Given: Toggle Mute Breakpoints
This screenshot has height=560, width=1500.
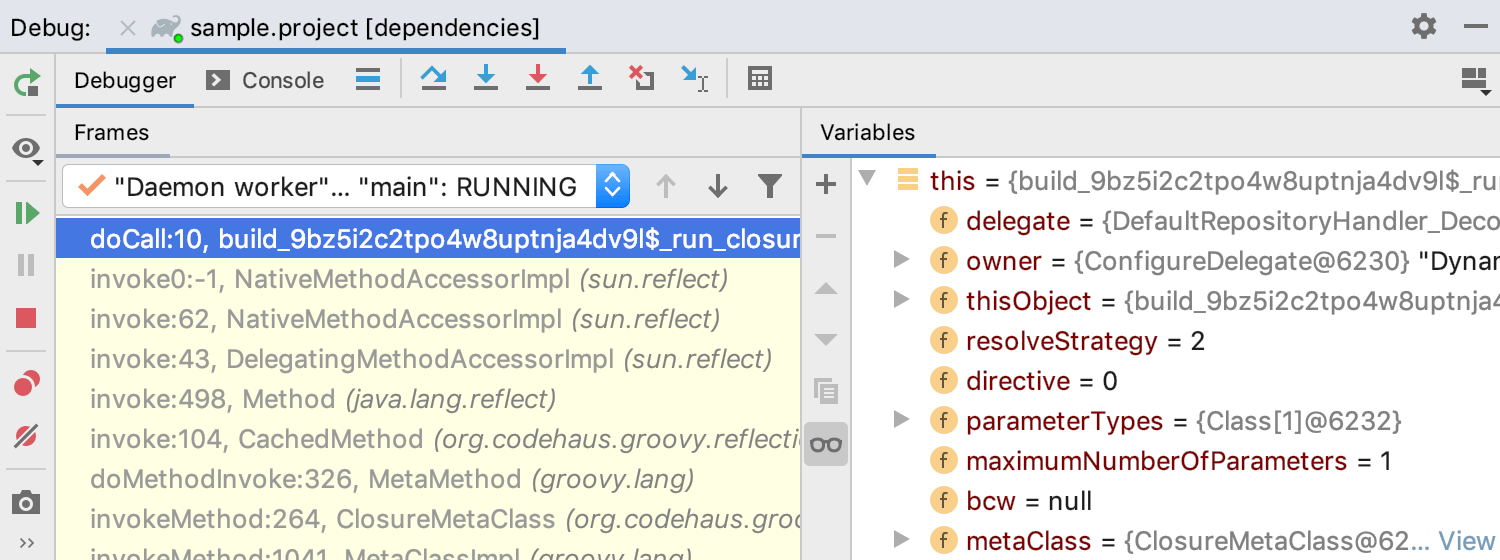Looking at the screenshot, I should point(27,436).
